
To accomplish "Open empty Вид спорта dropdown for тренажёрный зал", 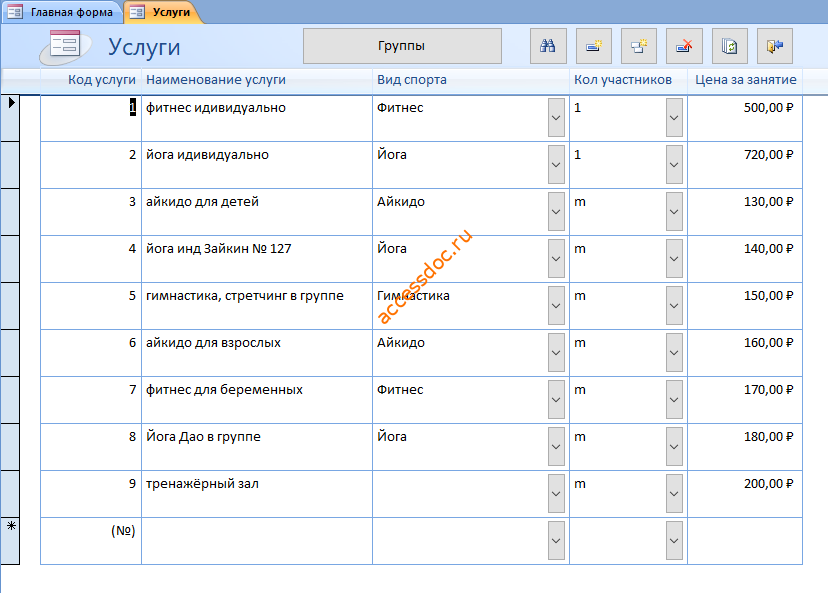I will [x=556, y=493].
